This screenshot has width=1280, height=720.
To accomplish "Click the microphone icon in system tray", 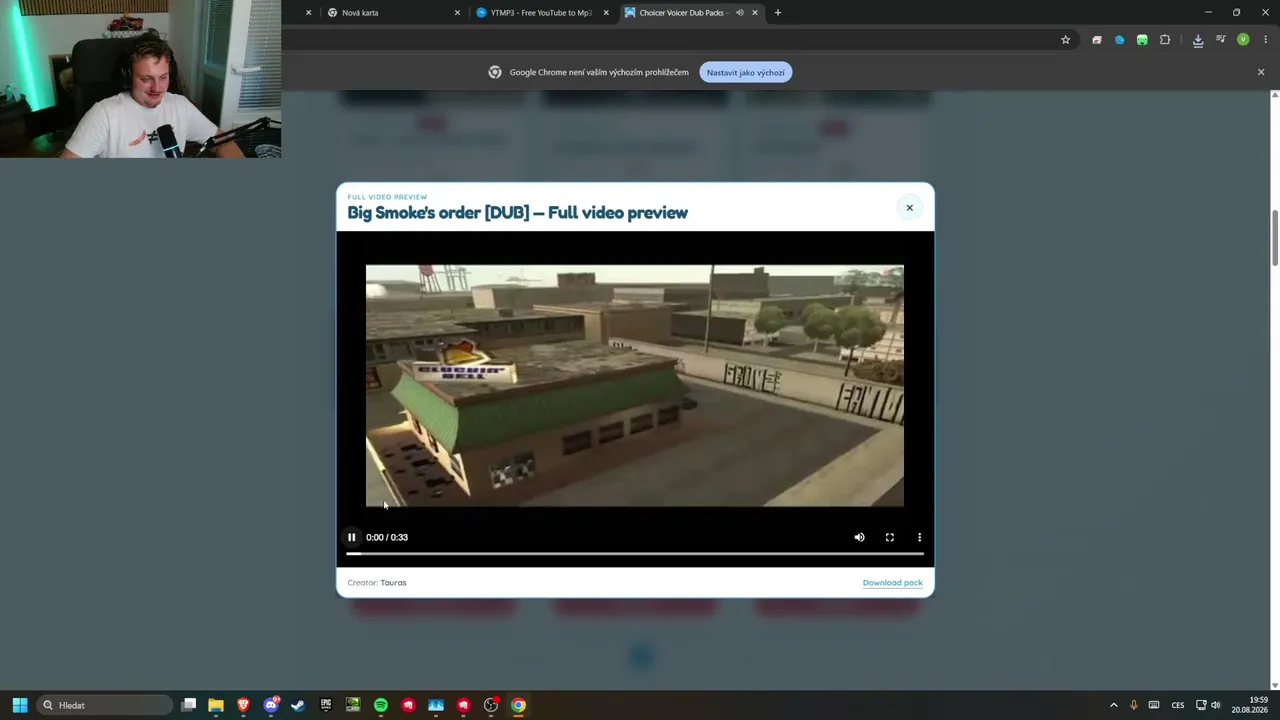I will [x=1134, y=705].
